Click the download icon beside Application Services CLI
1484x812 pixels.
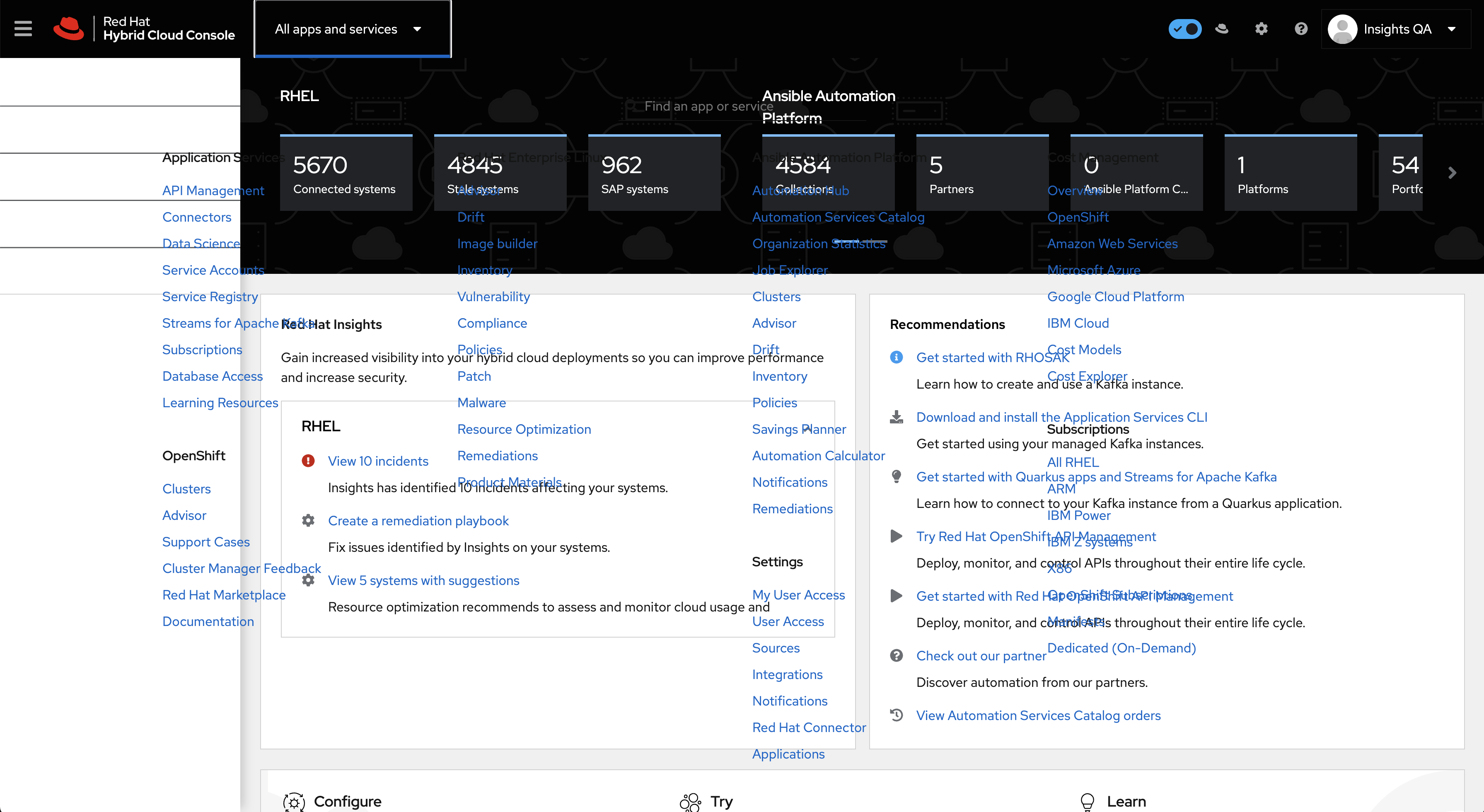click(x=897, y=417)
